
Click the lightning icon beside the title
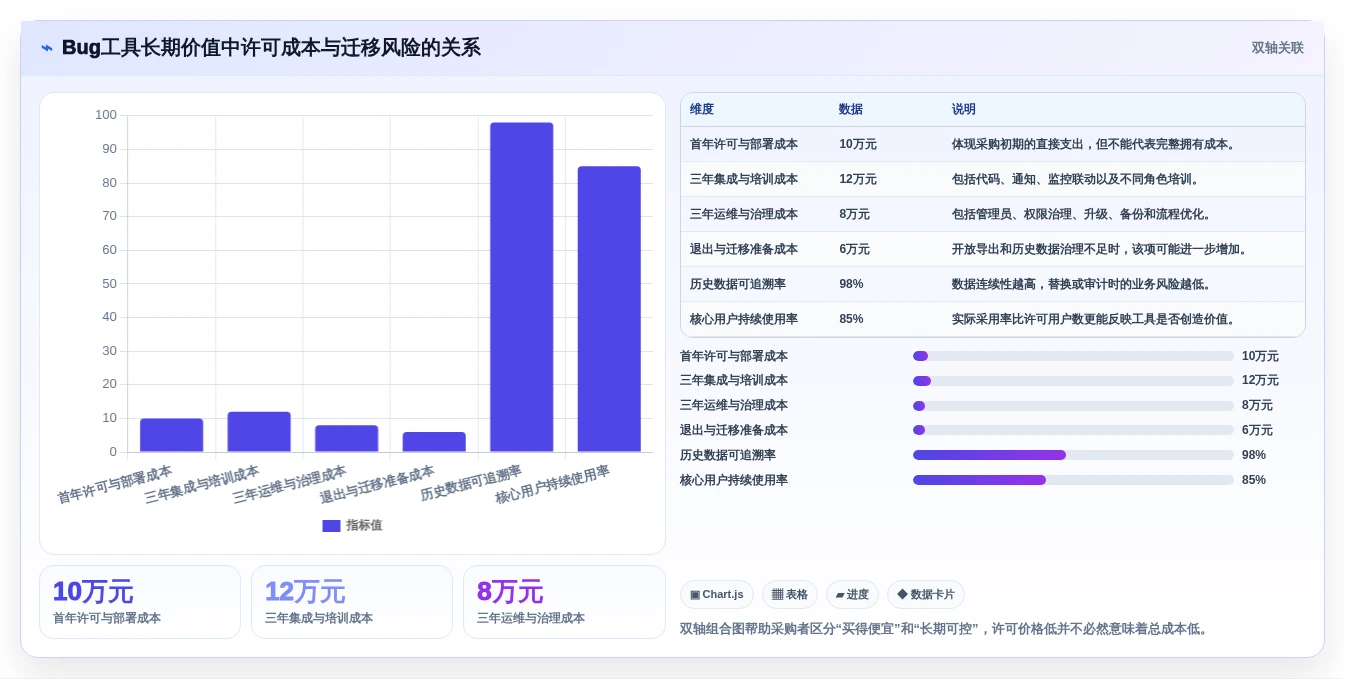[x=47, y=47]
